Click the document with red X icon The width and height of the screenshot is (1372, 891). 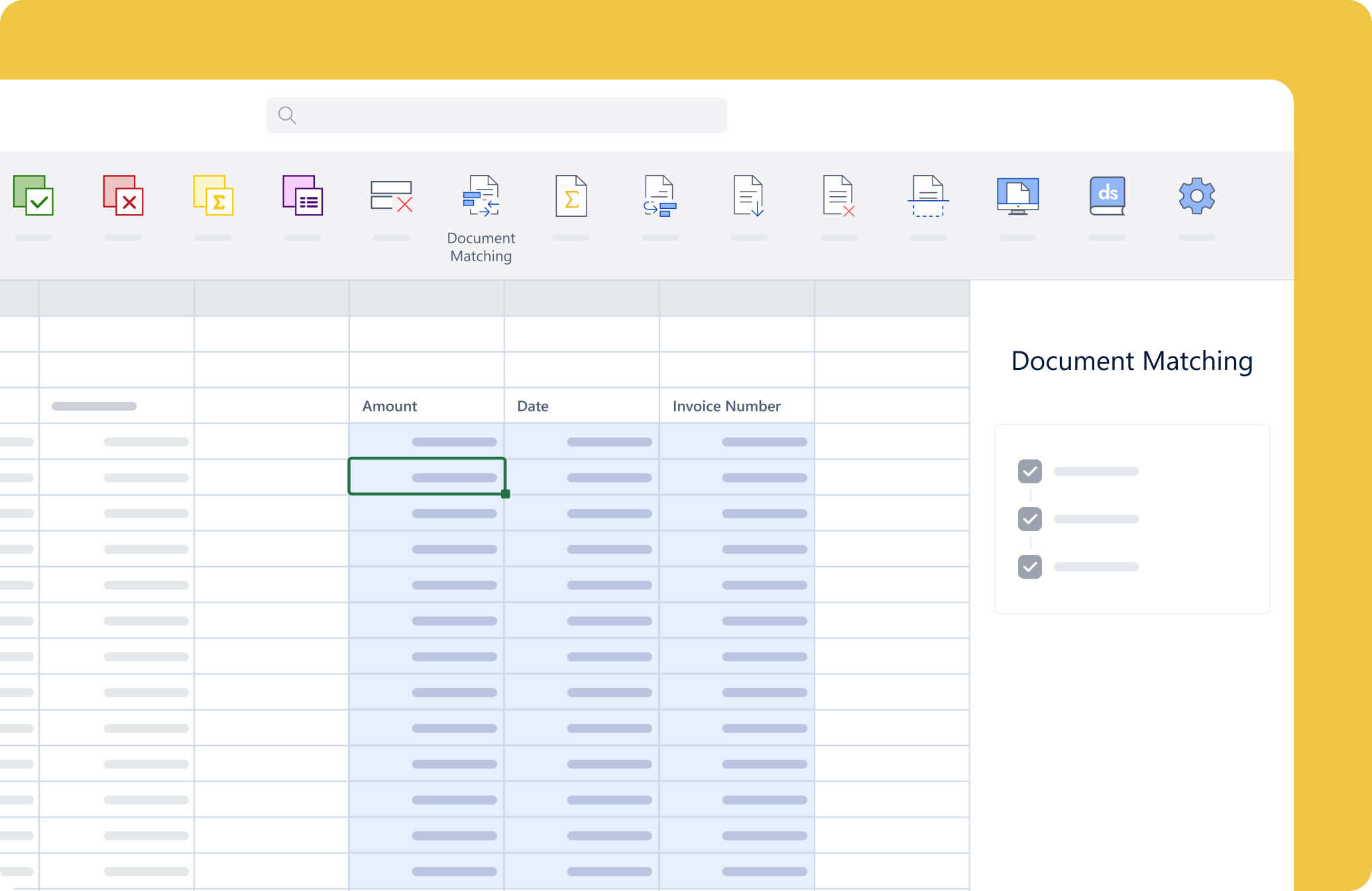838,196
